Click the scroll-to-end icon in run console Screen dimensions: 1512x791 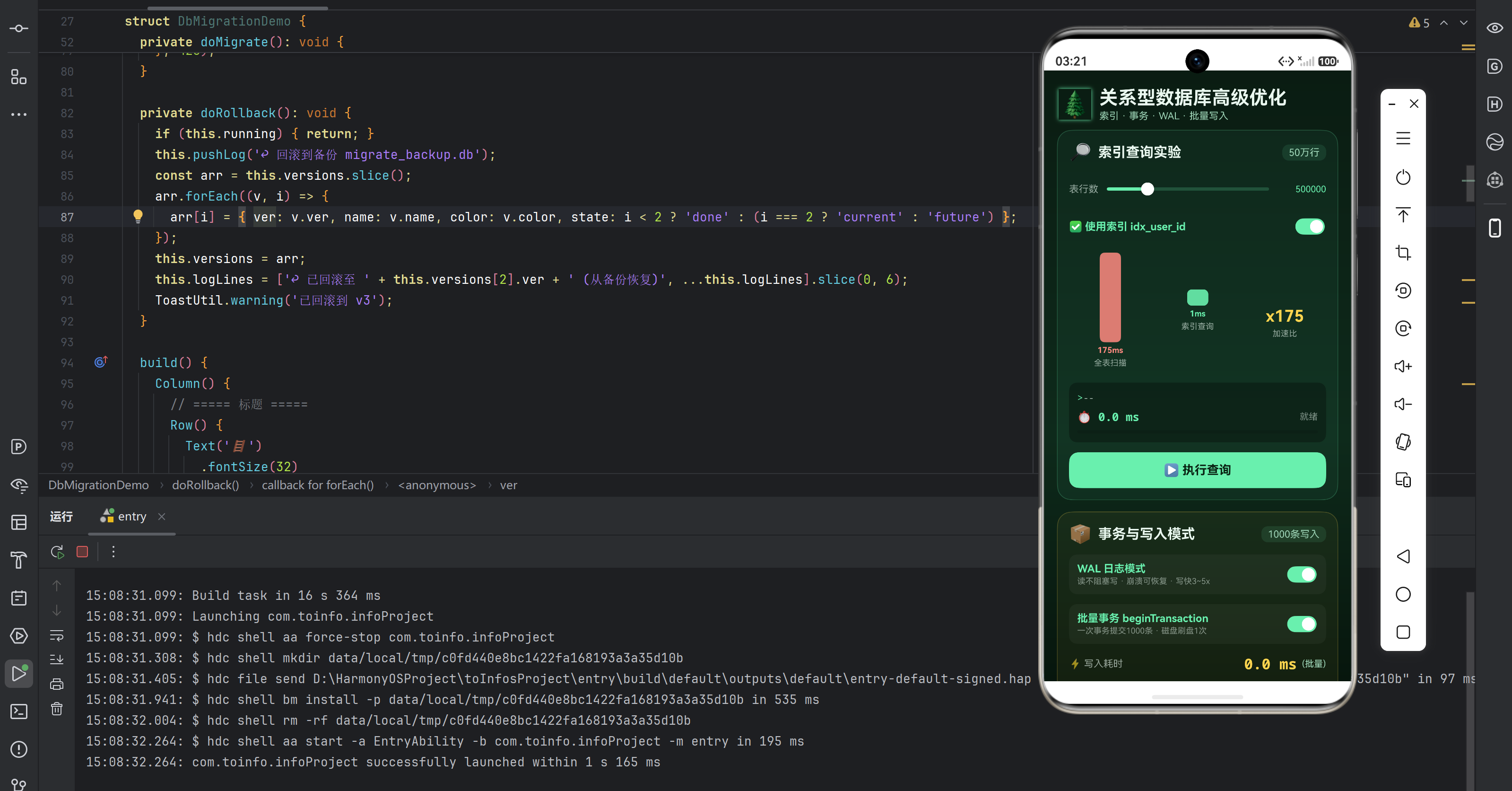click(x=56, y=659)
